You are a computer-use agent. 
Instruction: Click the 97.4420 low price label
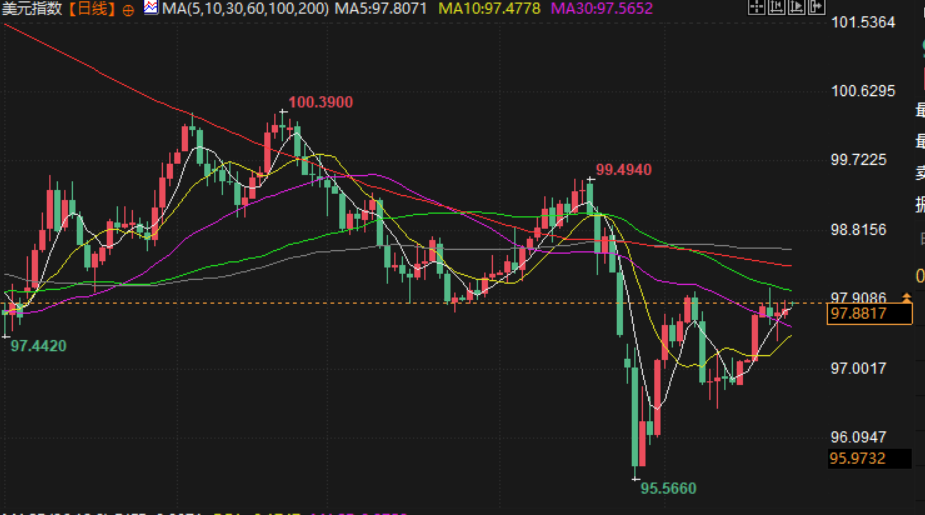click(x=38, y=346)
